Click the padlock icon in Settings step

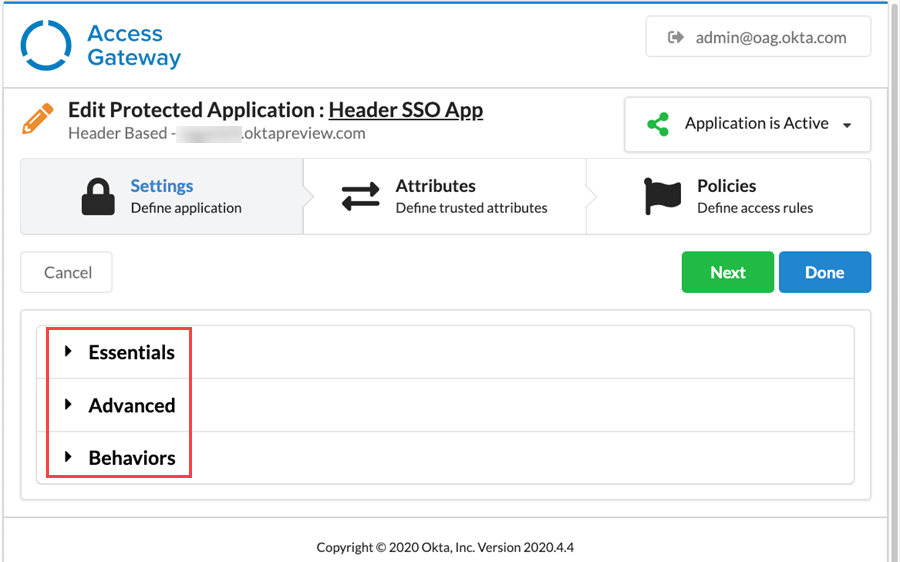point(98,196)
